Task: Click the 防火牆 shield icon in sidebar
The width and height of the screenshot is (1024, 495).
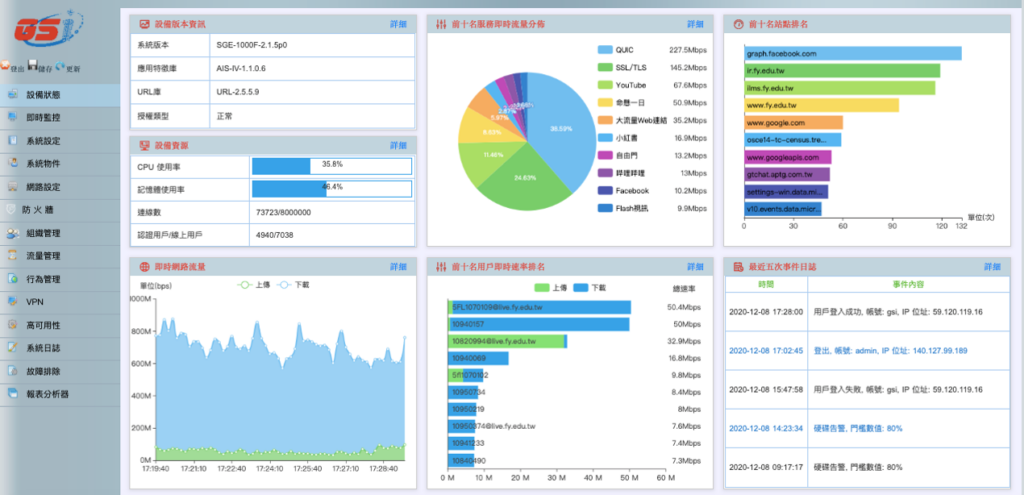Action: (12, 209)
